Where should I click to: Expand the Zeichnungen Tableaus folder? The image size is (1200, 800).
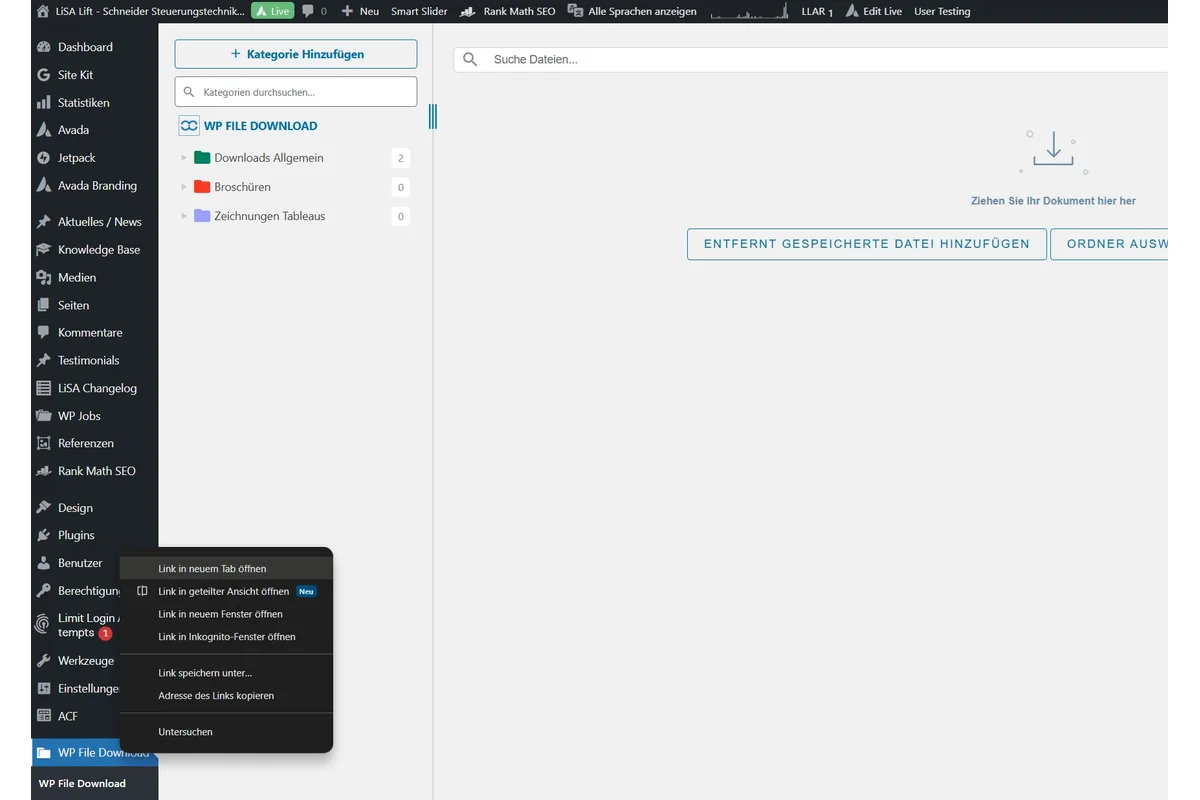(x=184, y=216)
